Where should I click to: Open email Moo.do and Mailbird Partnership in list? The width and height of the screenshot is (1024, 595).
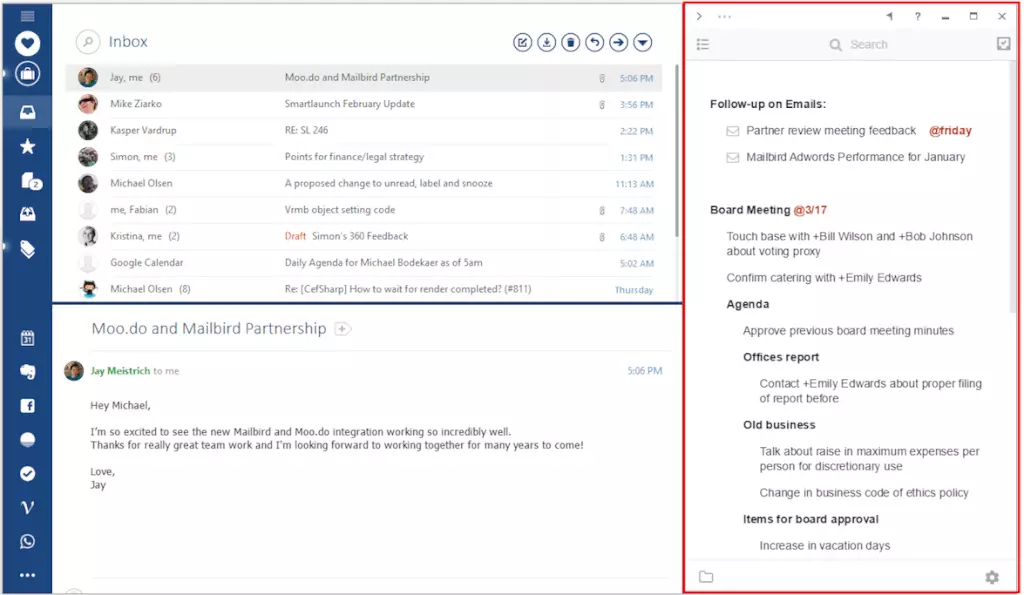click(x=364, y=78)
